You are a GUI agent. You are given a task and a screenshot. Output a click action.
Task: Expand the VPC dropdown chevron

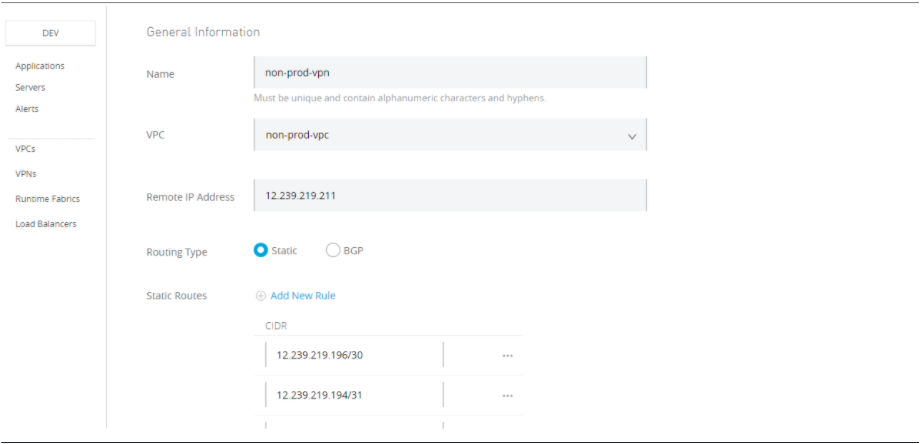(632, 136)
